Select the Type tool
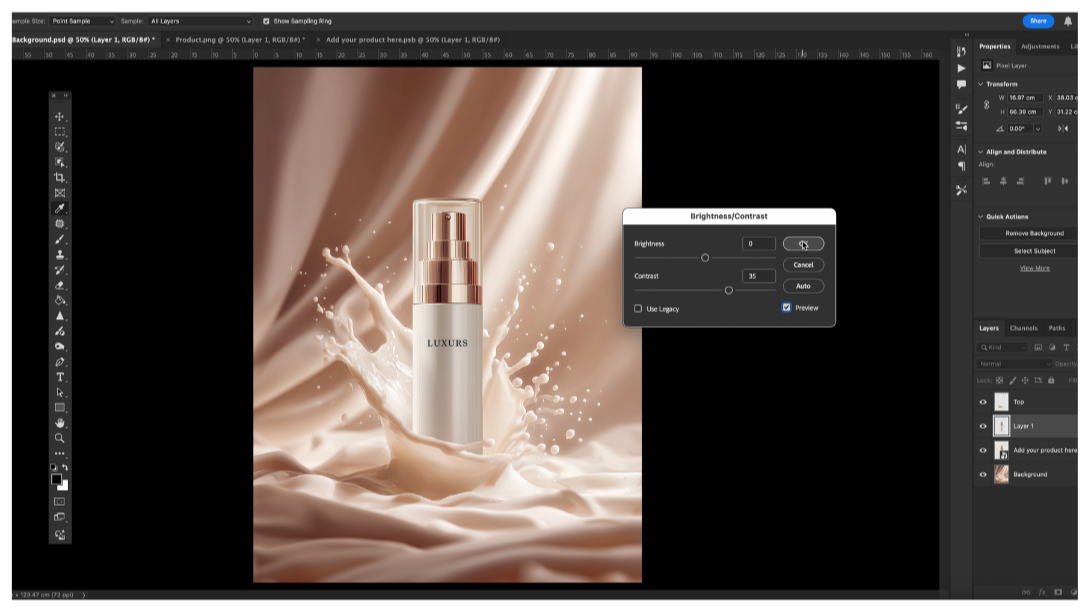 pos(60,377)
